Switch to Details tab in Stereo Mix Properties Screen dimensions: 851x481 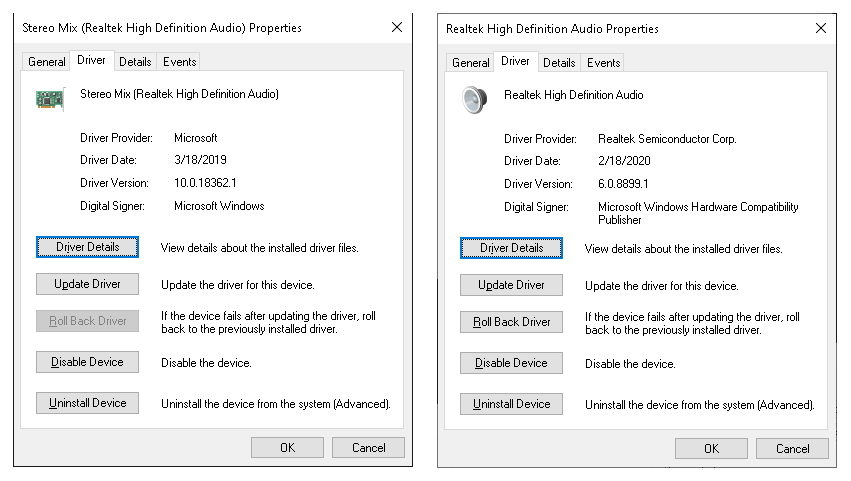pyautogui.click(x=135, y=62)
